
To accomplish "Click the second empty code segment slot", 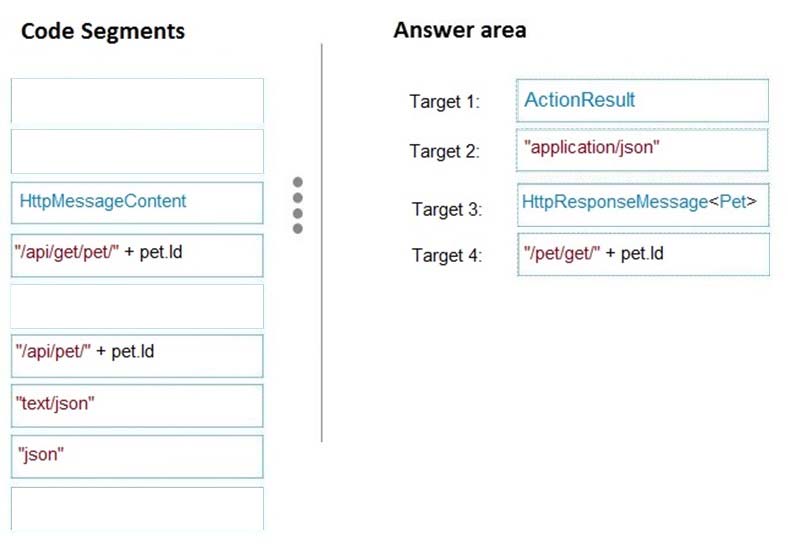I will tap(137, 151).
